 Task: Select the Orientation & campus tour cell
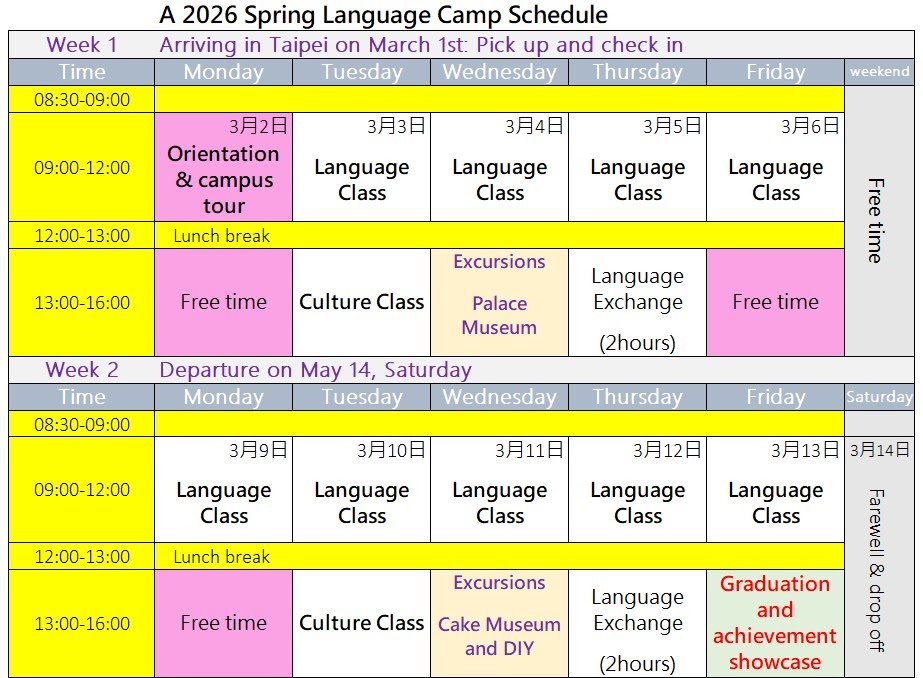pos(224,178)
